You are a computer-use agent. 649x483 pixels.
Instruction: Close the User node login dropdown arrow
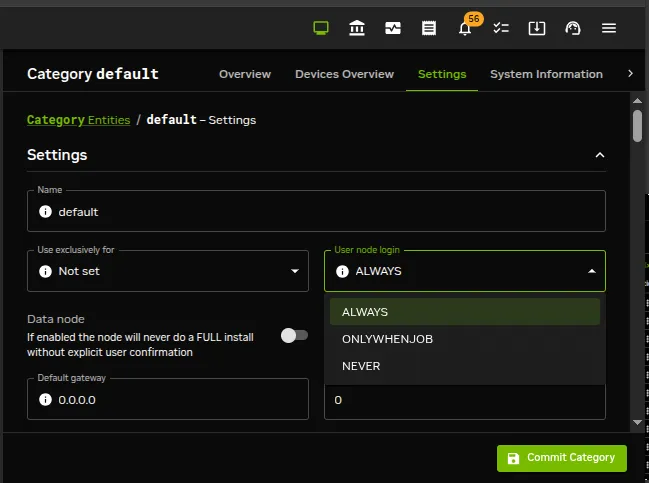click(x=592, y=271)
